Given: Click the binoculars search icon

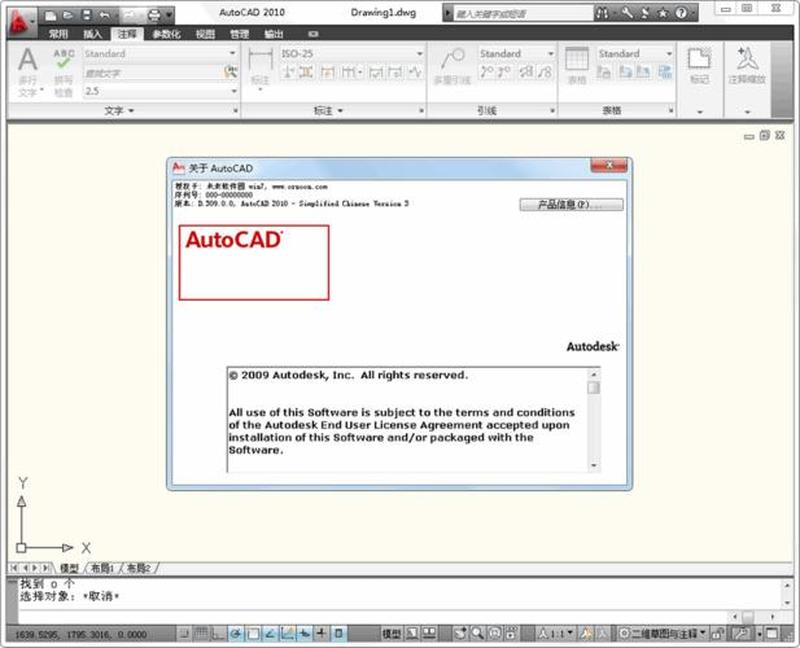Looking at the screenshot, I should (x=603, y=13).
